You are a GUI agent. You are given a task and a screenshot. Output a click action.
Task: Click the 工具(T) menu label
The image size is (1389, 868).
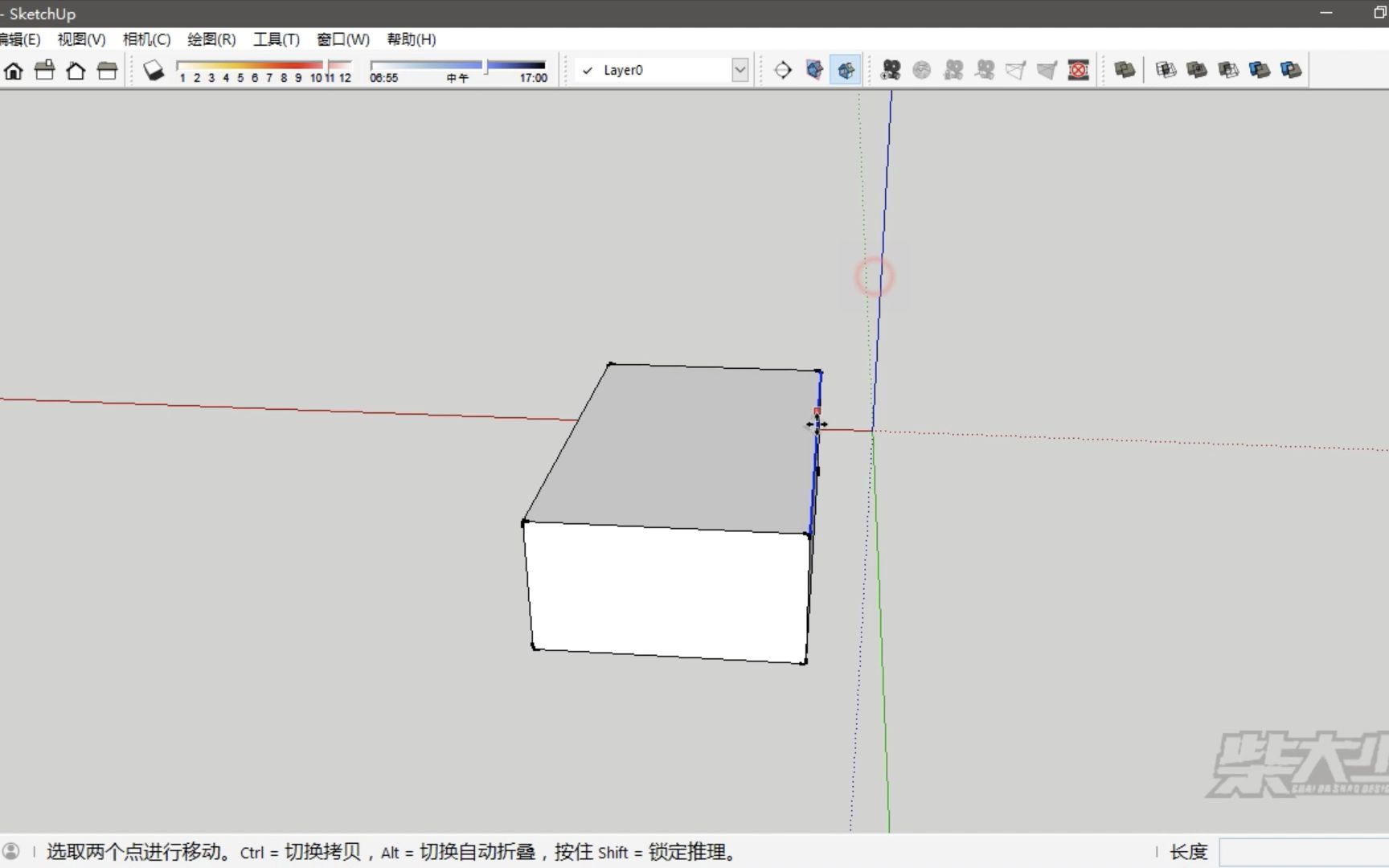276,39
